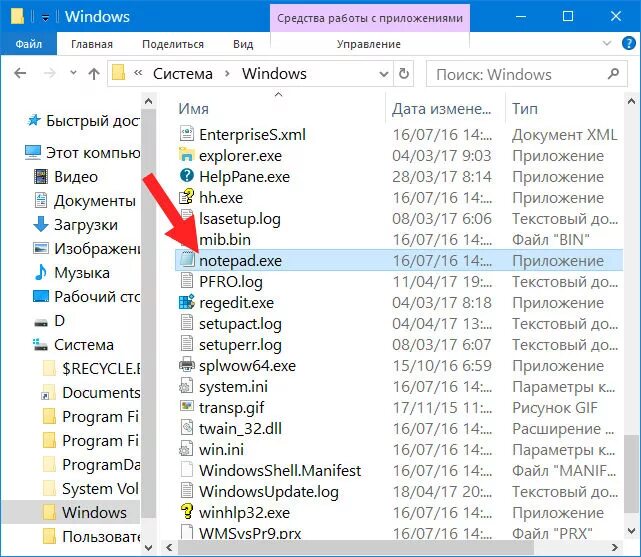
Task: Click the PFRO.log text file icon
Action: [x=186, y=281]
